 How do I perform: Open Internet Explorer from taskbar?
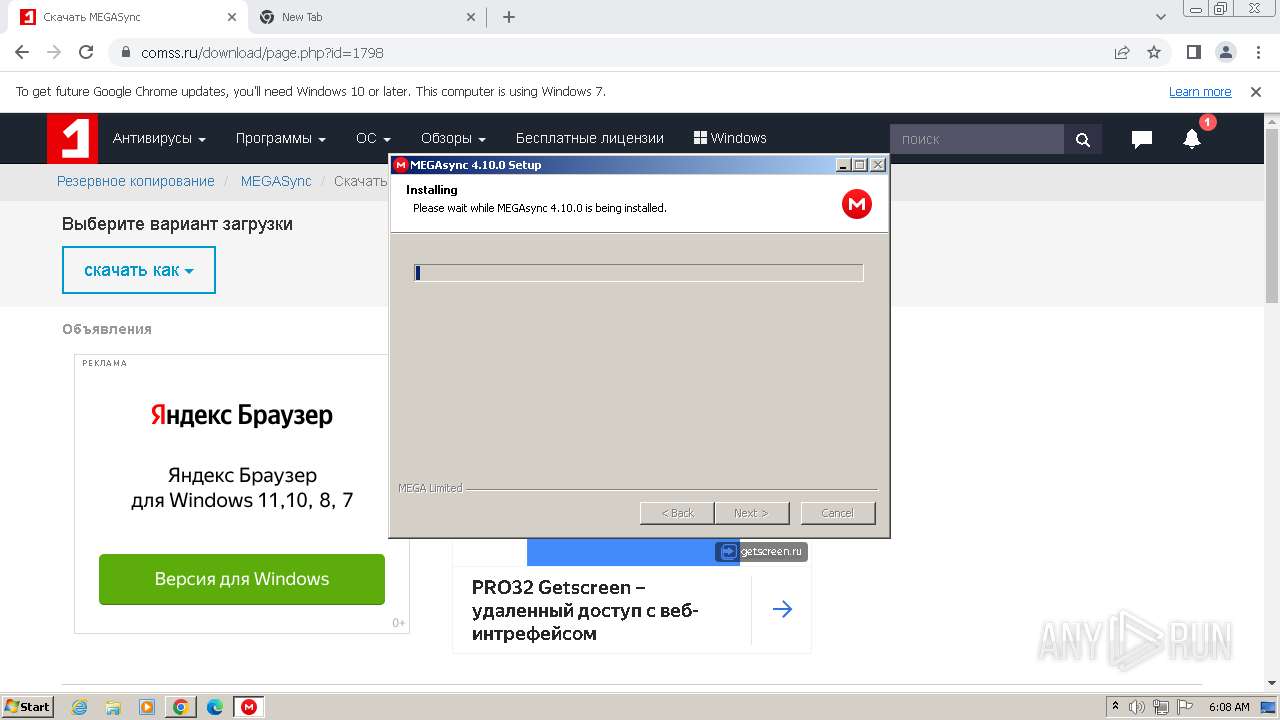79,707
